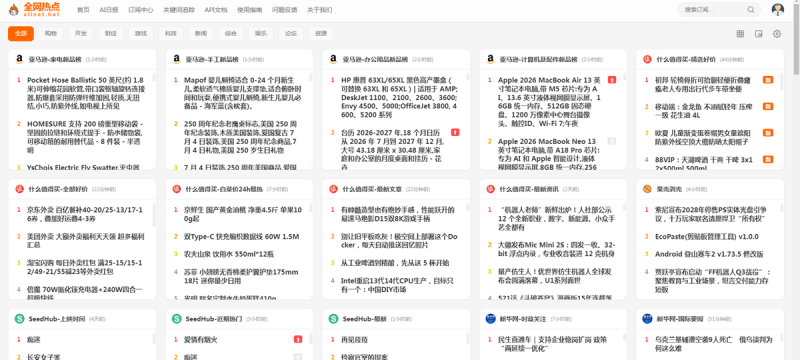Click red rise badge beside 爱情有烟火
This screenshot has width=800, height=360.
click(x=298, y=339)
